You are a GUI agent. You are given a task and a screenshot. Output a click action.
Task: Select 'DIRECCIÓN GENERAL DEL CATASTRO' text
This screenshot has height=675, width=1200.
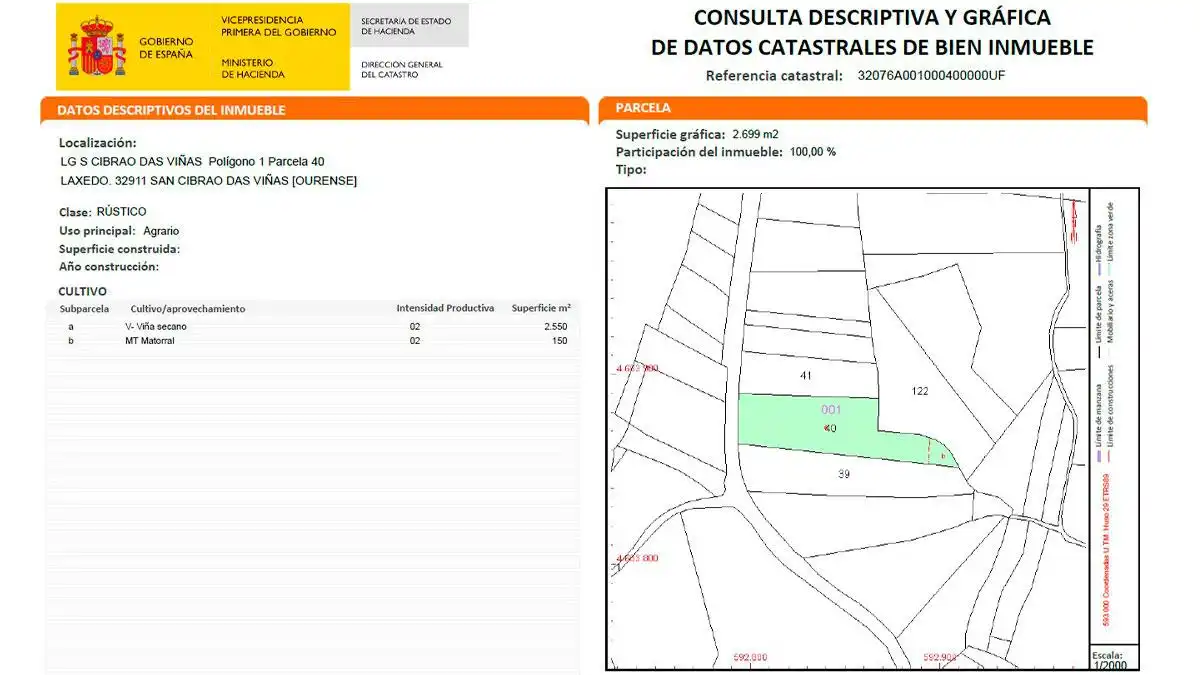click(401, 69)
